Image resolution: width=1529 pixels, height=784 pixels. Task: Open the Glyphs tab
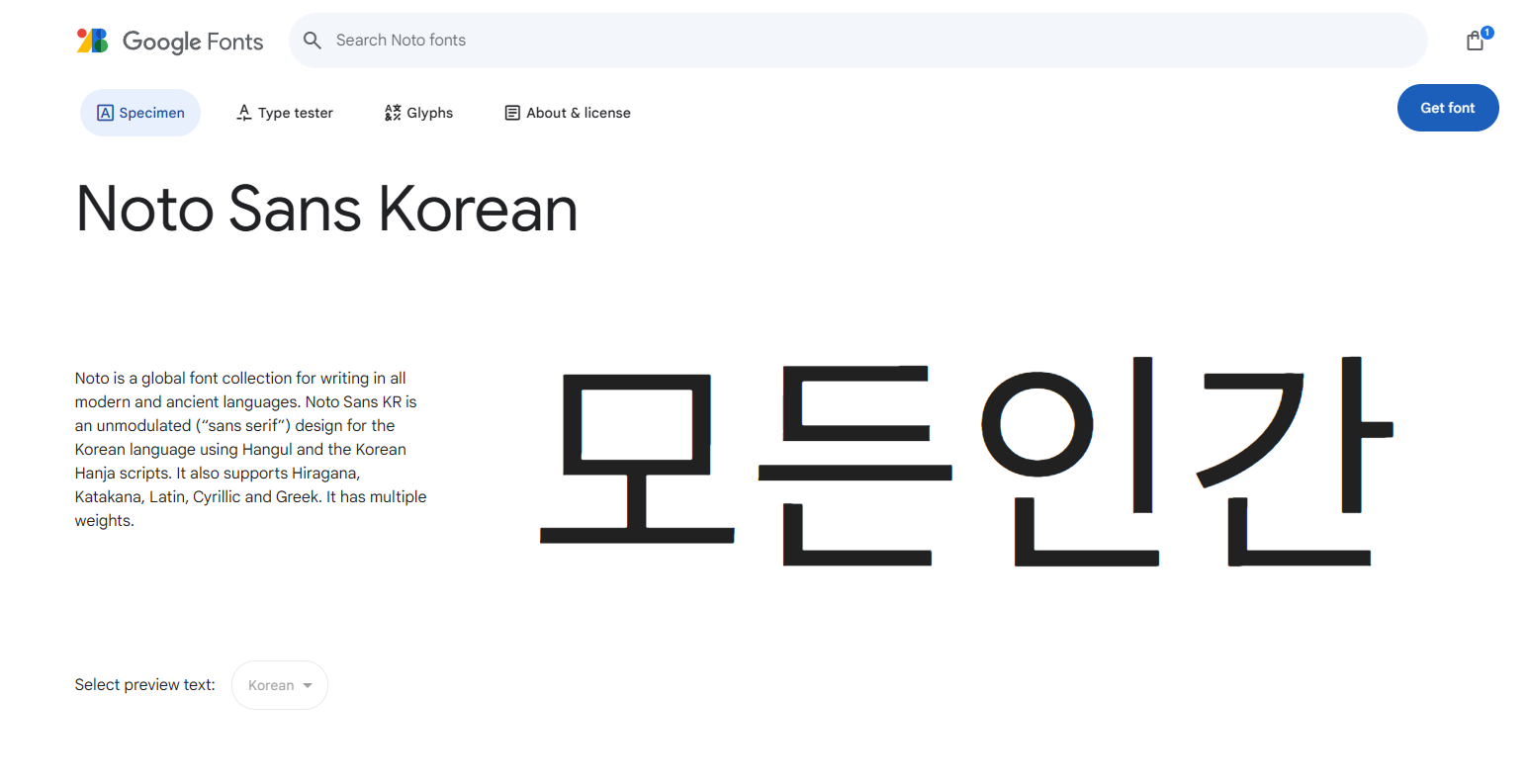point(418,113)
